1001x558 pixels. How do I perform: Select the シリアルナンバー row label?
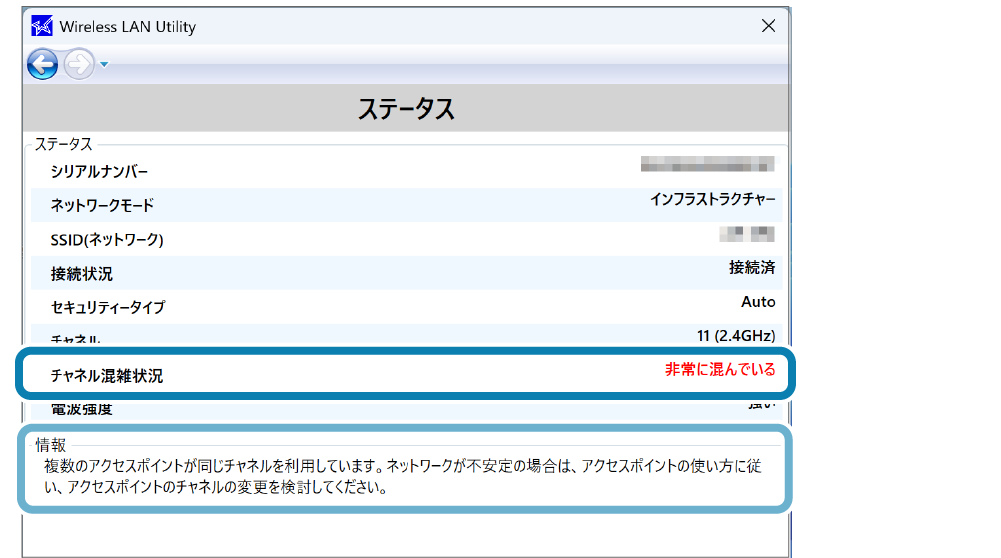99,172
